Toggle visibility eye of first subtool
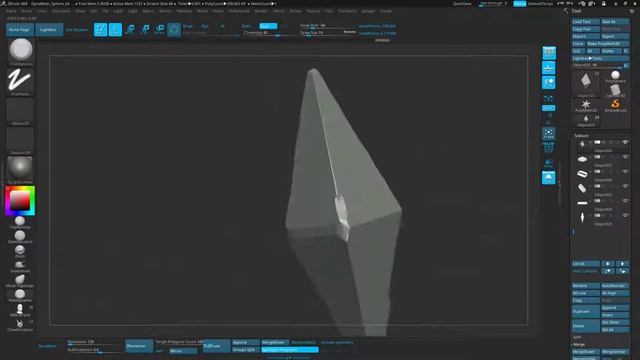This screenshot has height=360, width=640. (x=625, y=142)
